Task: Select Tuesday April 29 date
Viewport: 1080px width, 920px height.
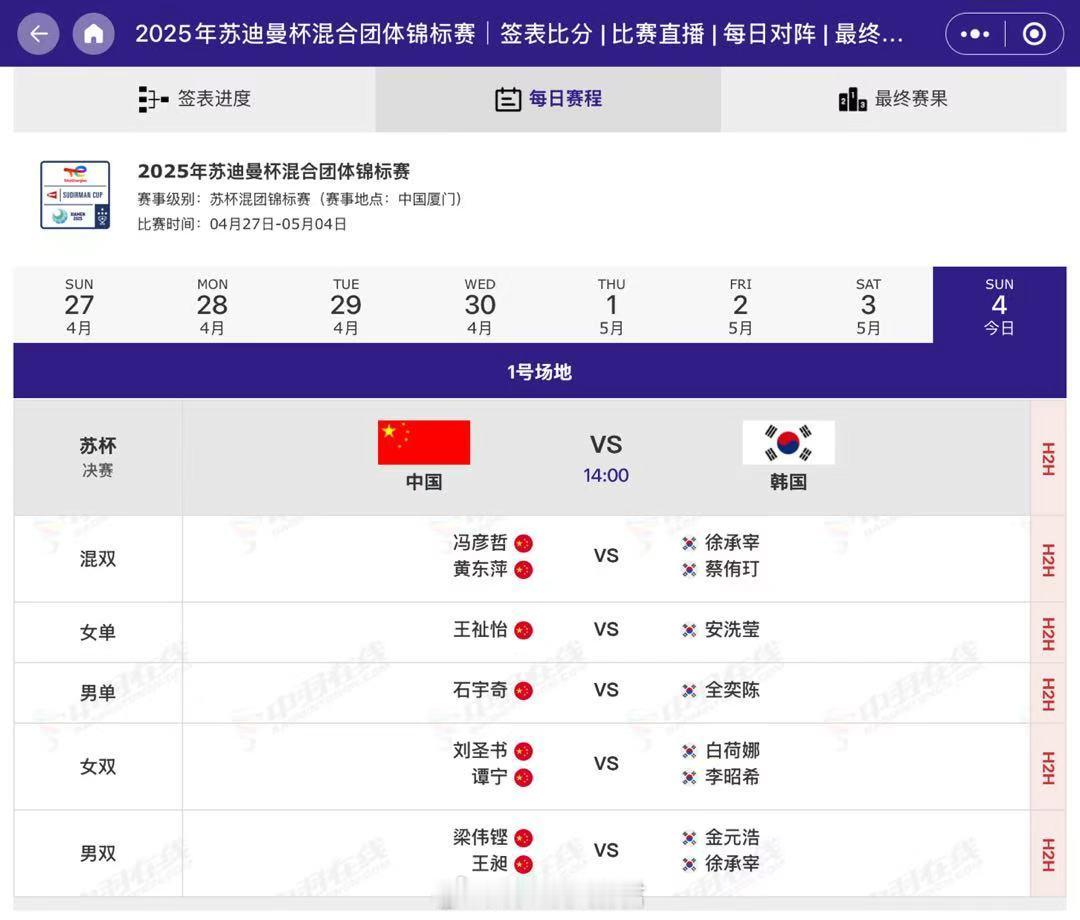Action: 346,305
